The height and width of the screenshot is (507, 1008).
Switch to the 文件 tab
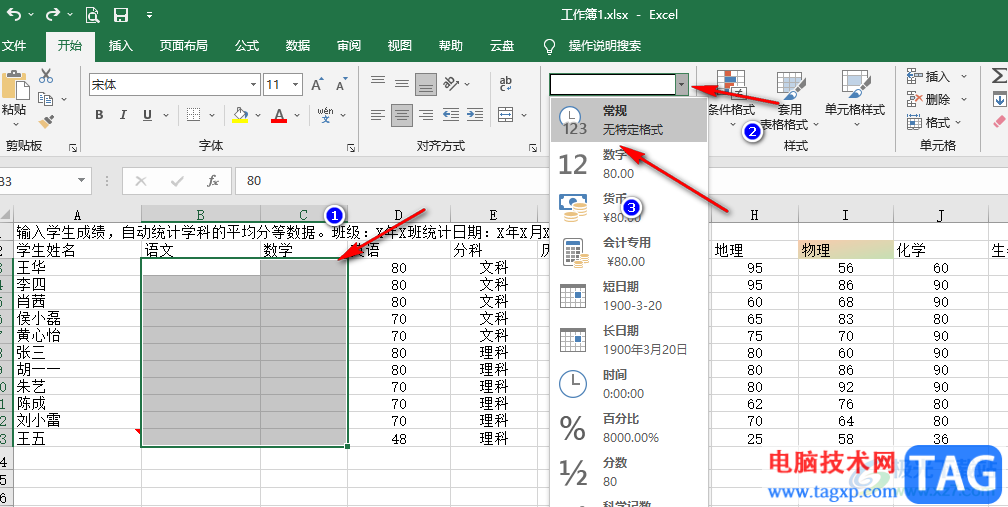(14, 46)
